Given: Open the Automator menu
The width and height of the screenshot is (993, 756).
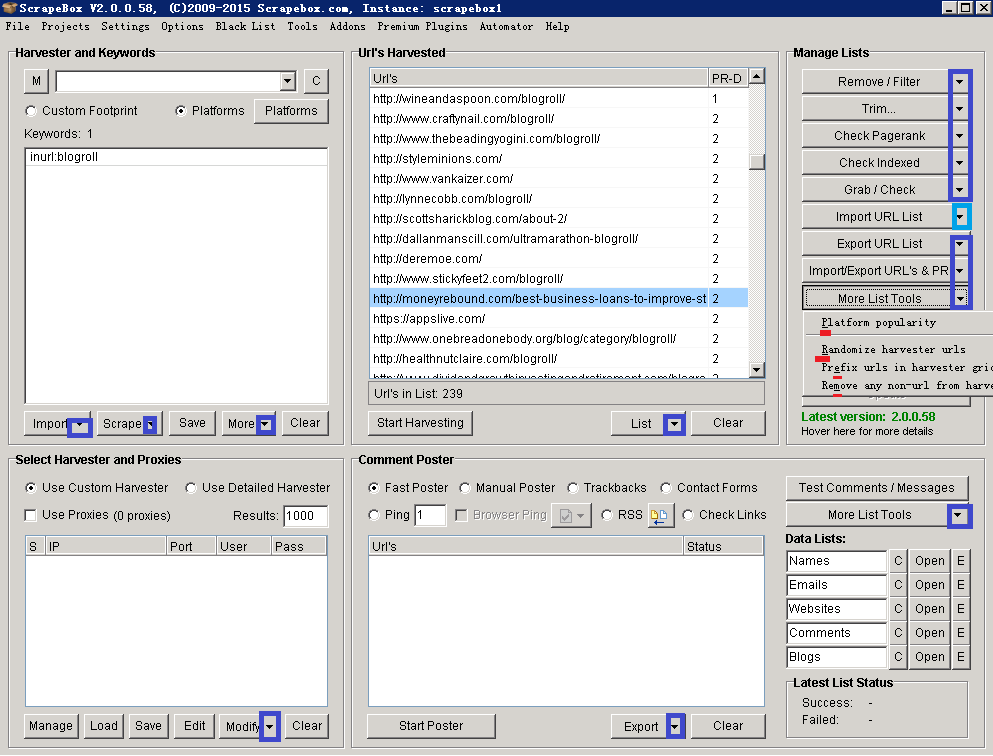Looking at the screenshot, I should [x=506, y=27].
